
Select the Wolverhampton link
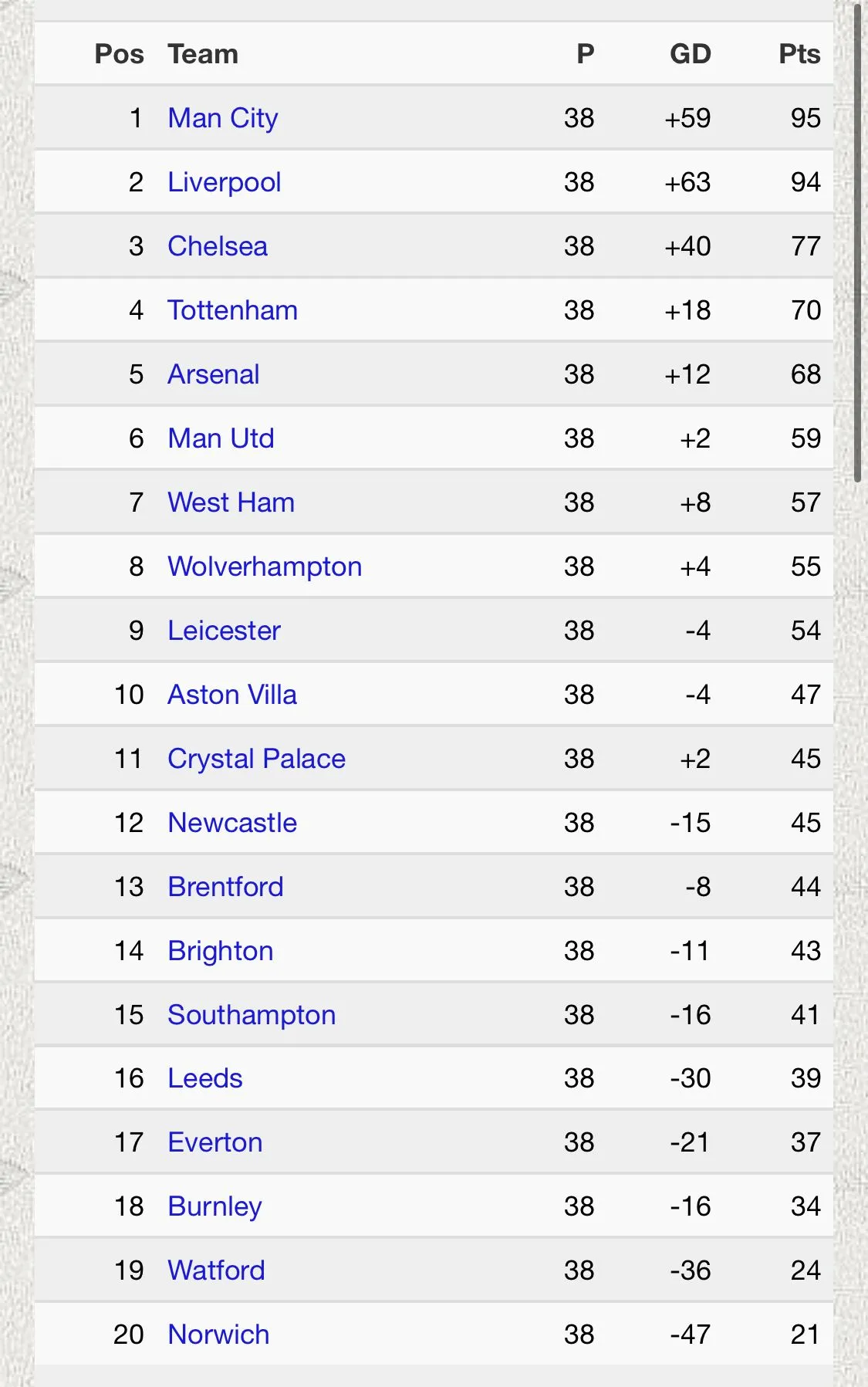pos(265,567)
